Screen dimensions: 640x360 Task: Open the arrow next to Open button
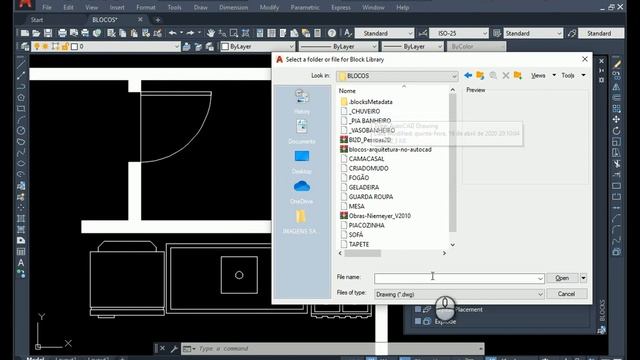(x=583, y=278)
